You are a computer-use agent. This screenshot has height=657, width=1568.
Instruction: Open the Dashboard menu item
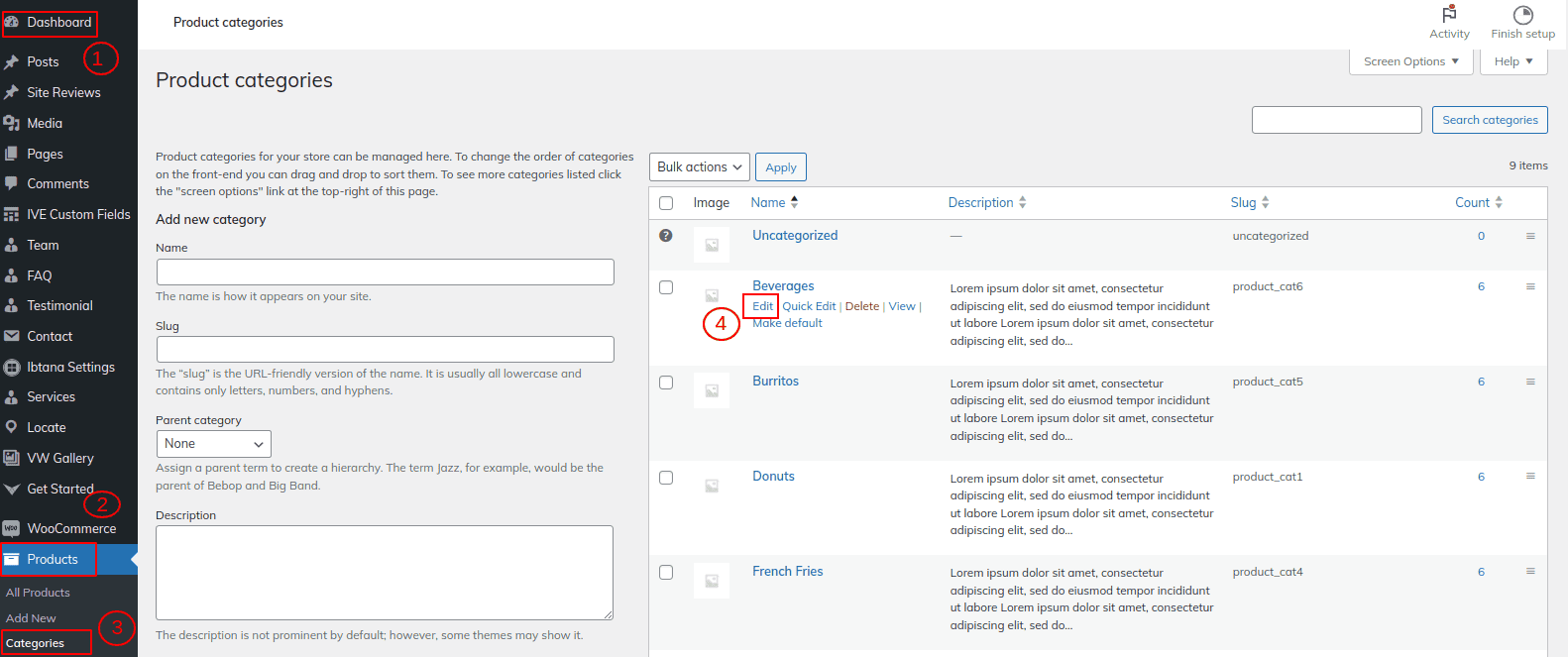58,22
